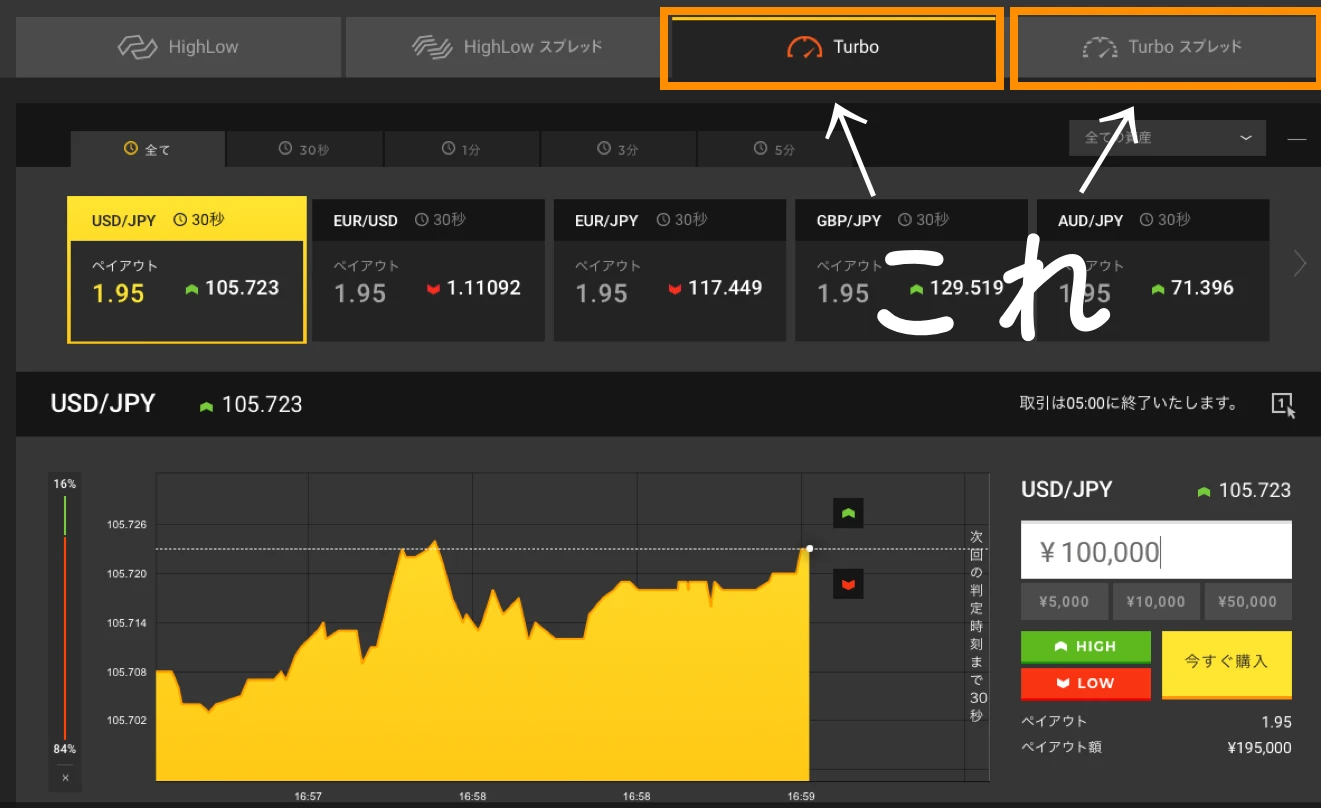The height and width of the screenshot is (808, 1321).
Task: Close the trader sentiment bar with X
Action: pyautogui.click(x=65, y=777)
